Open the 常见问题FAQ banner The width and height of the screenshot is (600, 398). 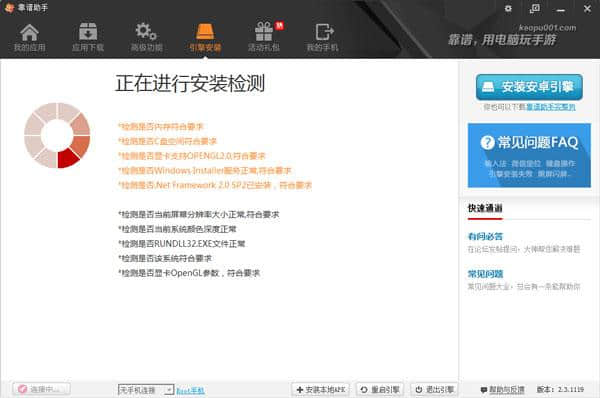click(x=529, y=155)
